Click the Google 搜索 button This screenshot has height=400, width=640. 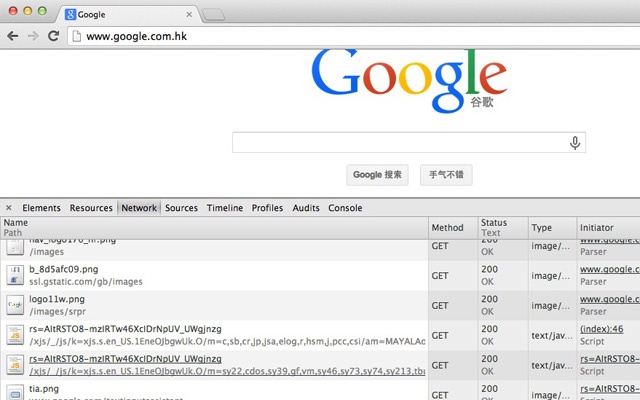click(377, 175)
